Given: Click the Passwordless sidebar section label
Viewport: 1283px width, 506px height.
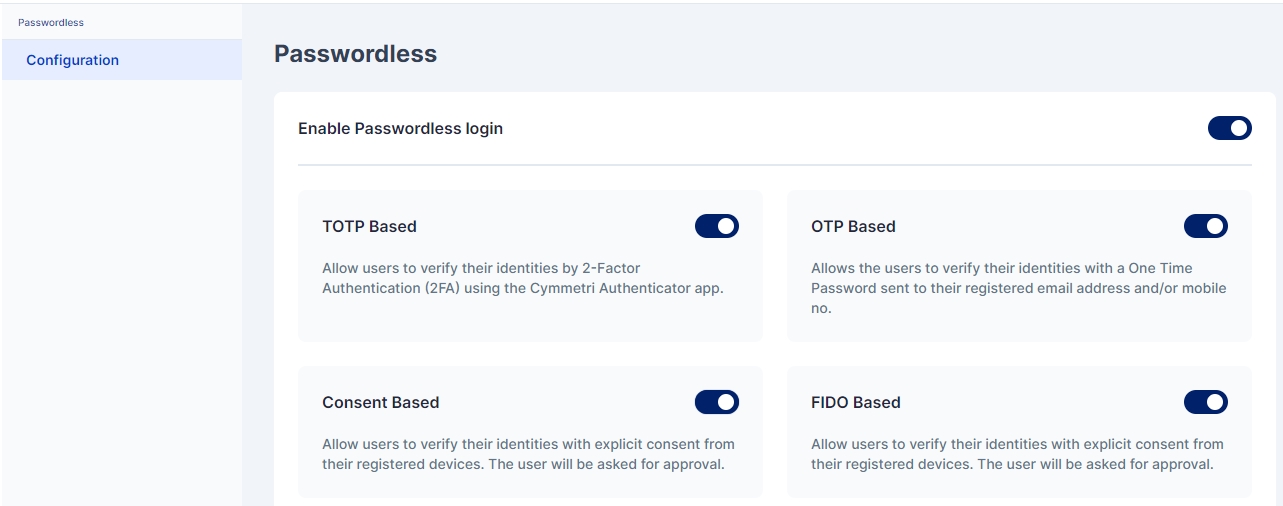Looking at the screenshot, I should (x=51, y=22).
